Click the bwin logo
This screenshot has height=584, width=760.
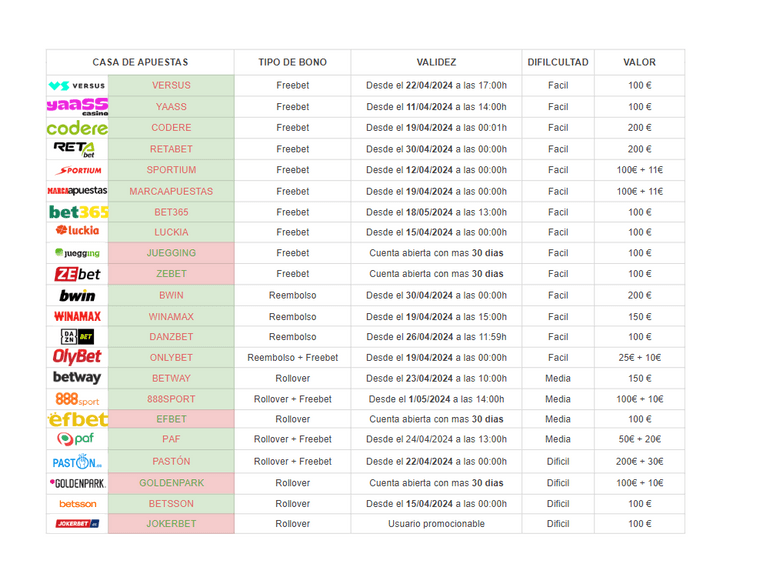point(77,295)
